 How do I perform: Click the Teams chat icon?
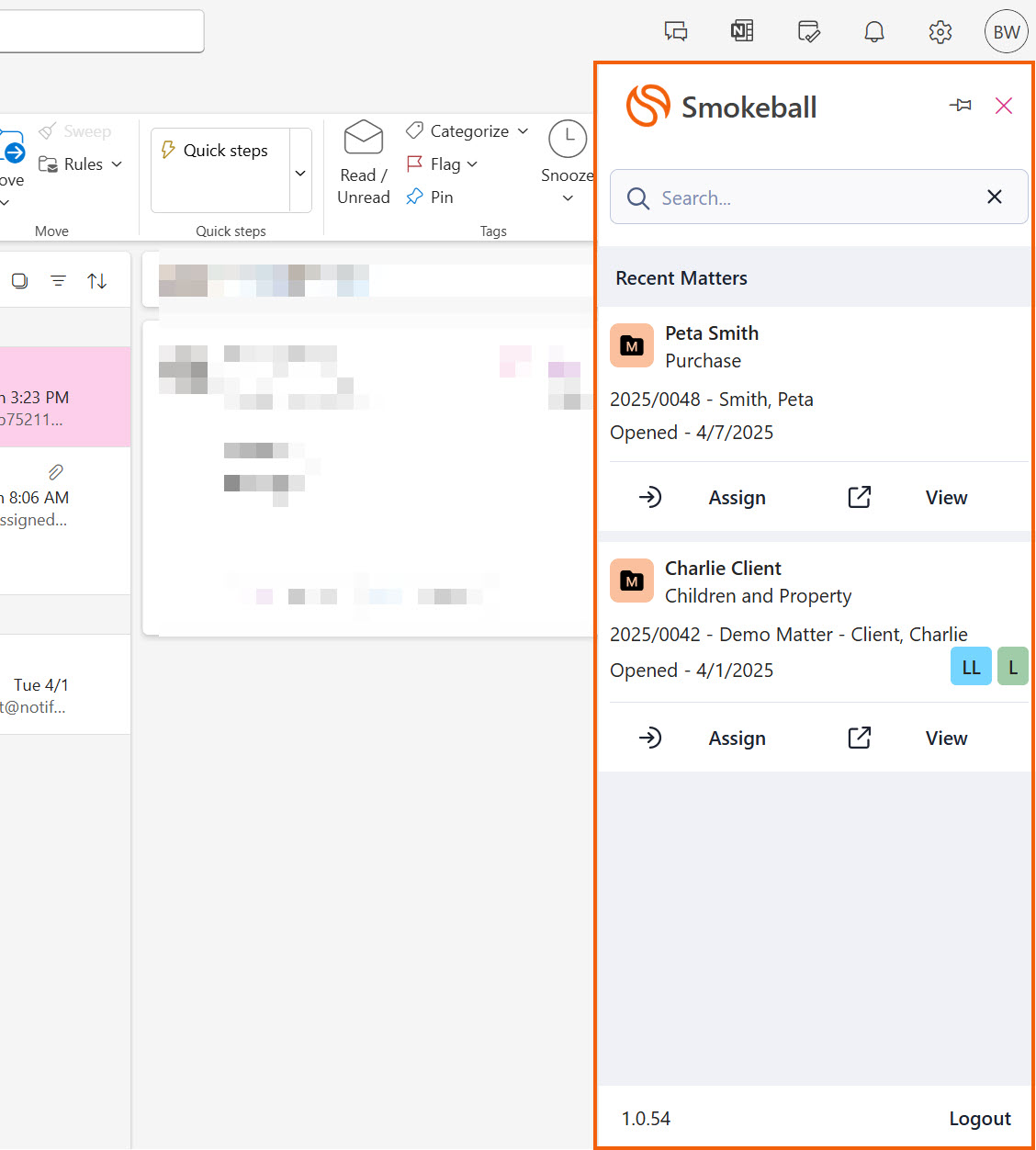pos(676,32)
